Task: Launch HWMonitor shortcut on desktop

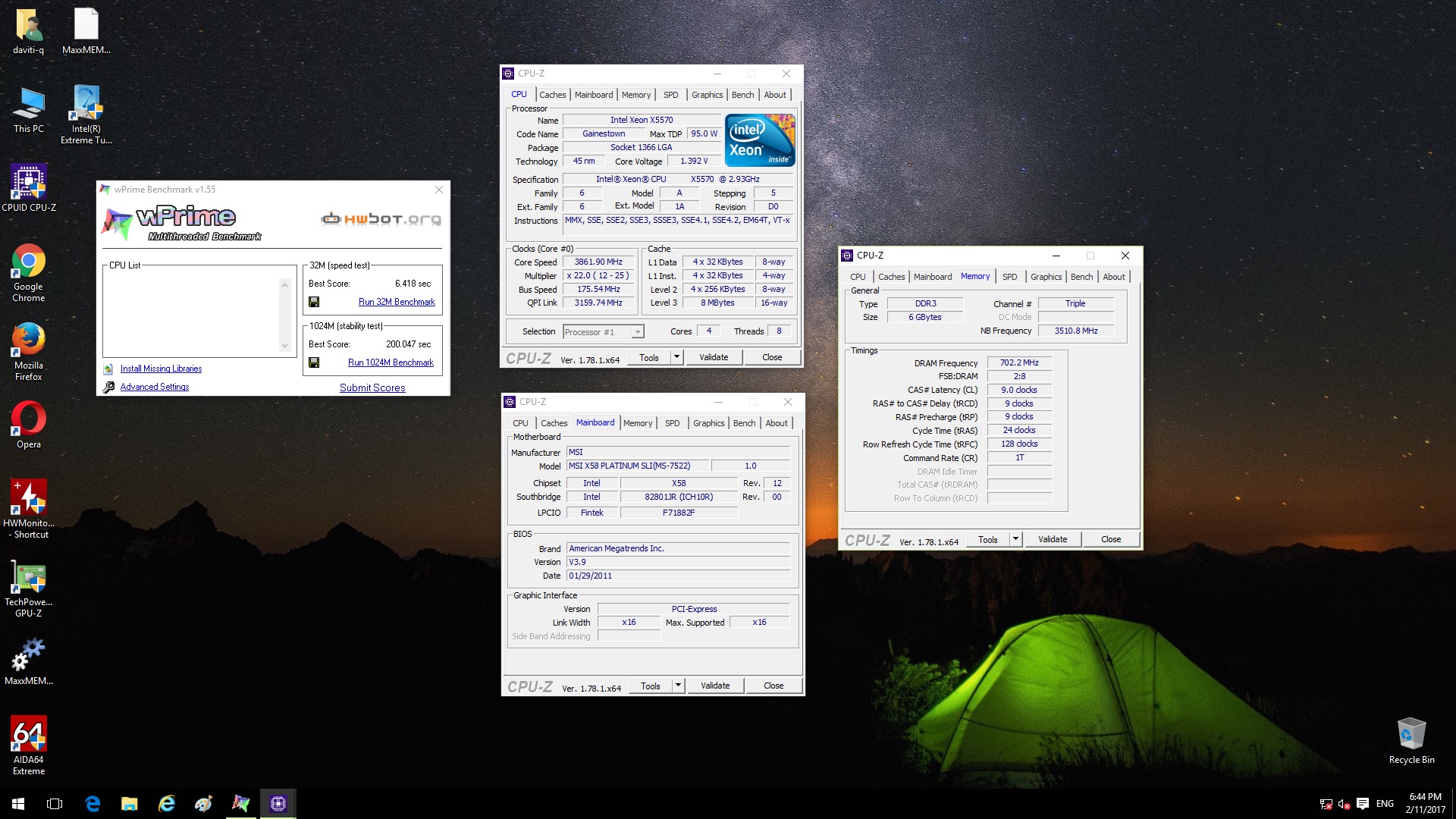Action: pyautogui.click(x=29, y=510)
